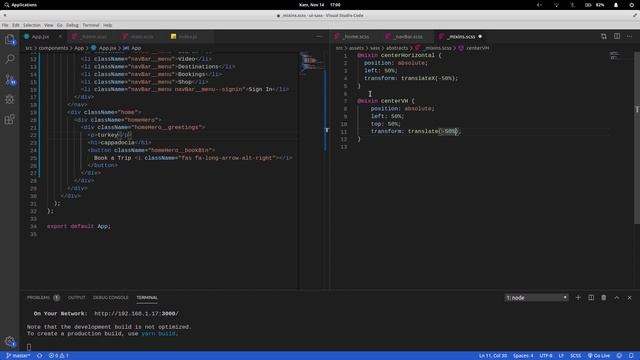Open the power menu in top panel

631,5
